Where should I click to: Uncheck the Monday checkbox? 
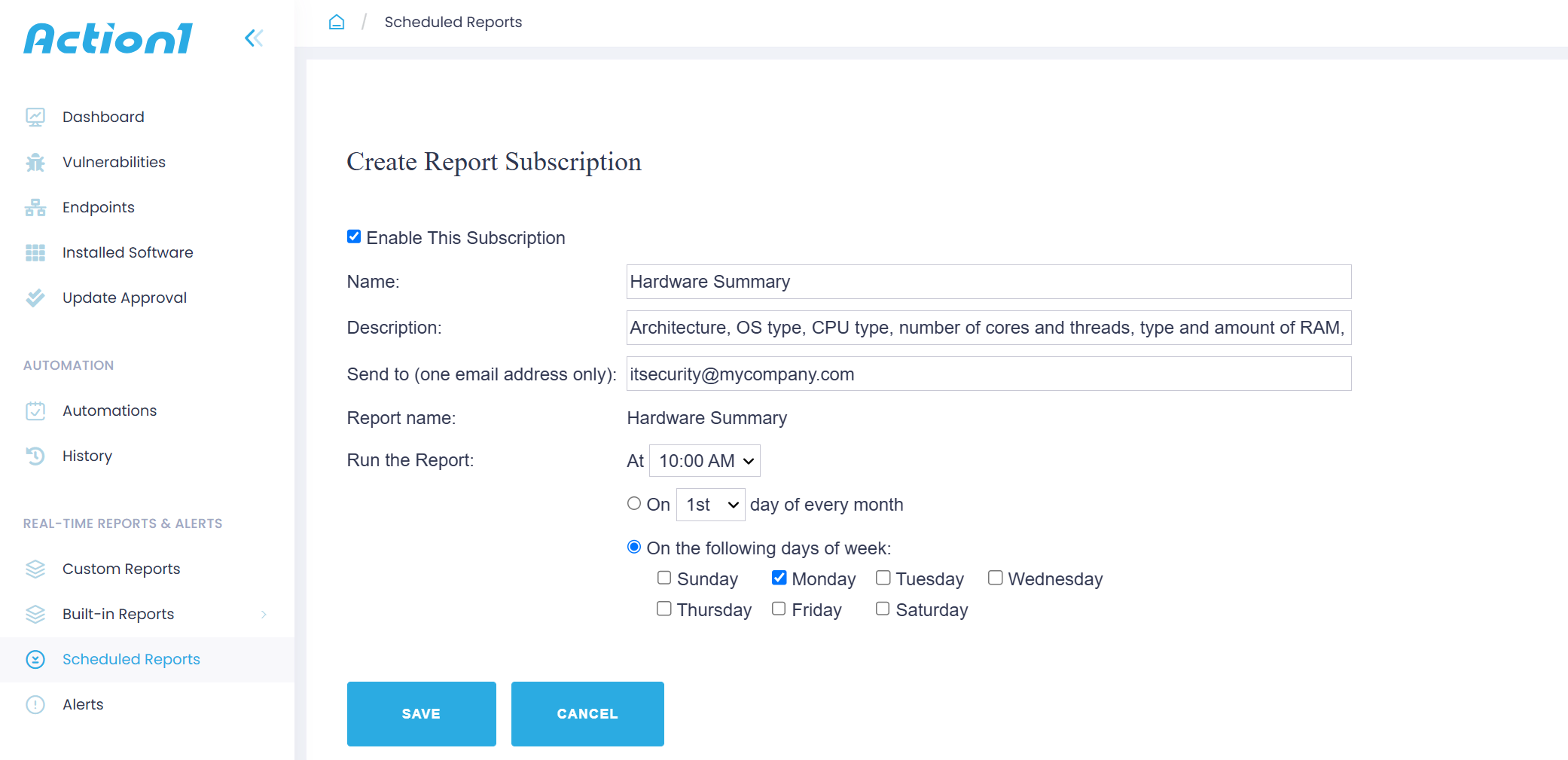click(x=779, y=577)
